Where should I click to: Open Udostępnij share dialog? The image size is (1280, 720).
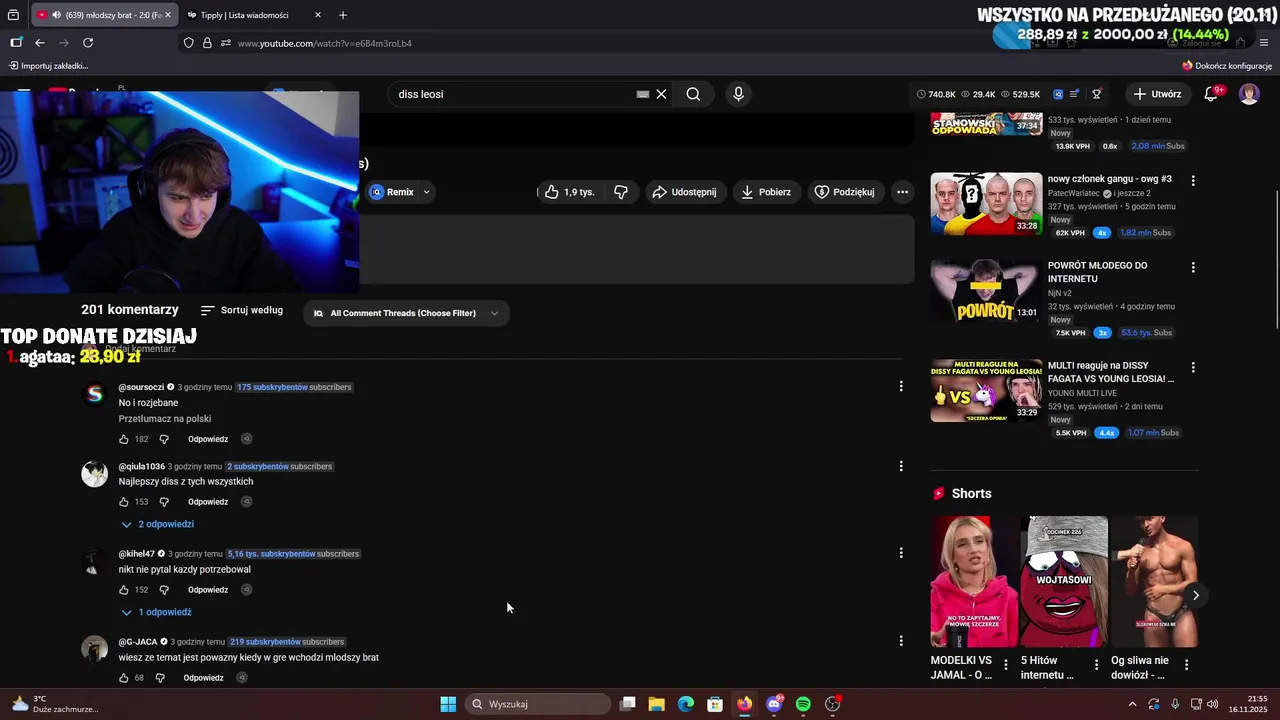685,192
